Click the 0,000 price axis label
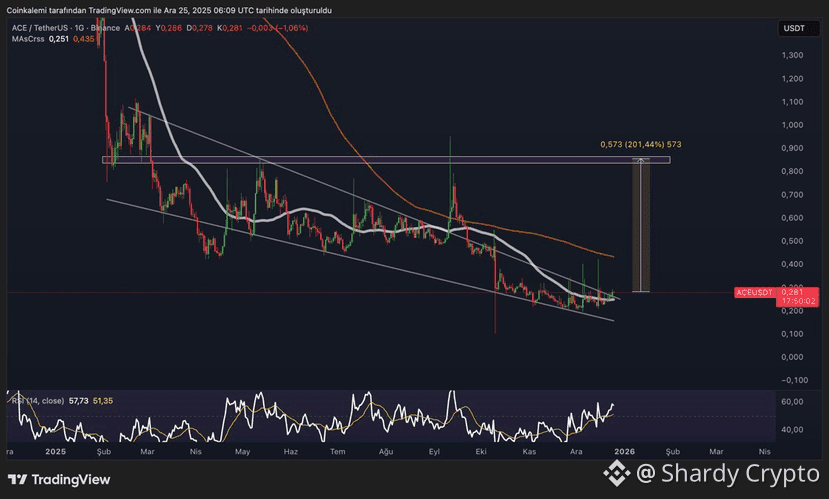Screen dimensions: 829x499 pyautogui.click(x=792, y=357)
